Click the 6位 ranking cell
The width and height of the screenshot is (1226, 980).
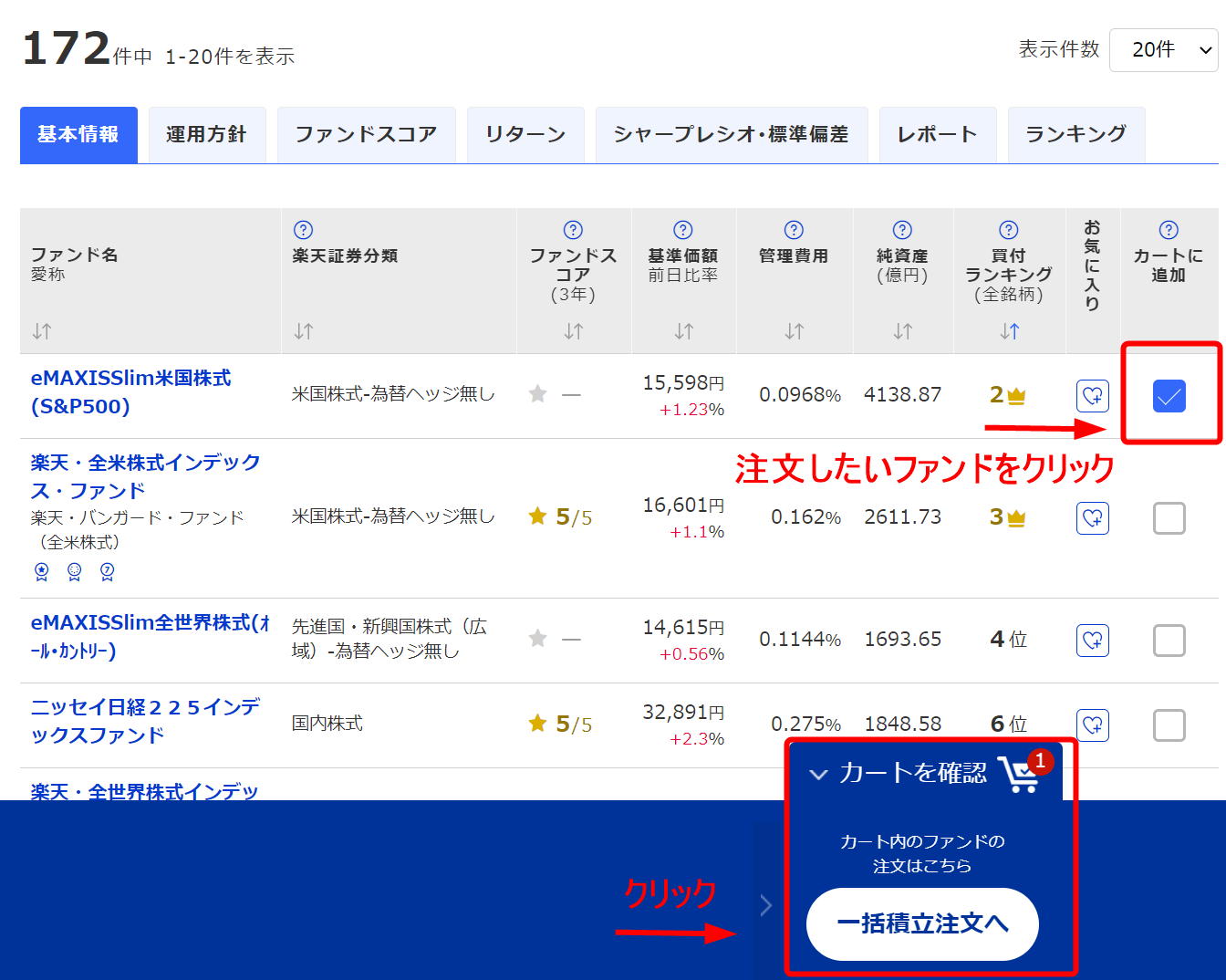click(1009, 725)
